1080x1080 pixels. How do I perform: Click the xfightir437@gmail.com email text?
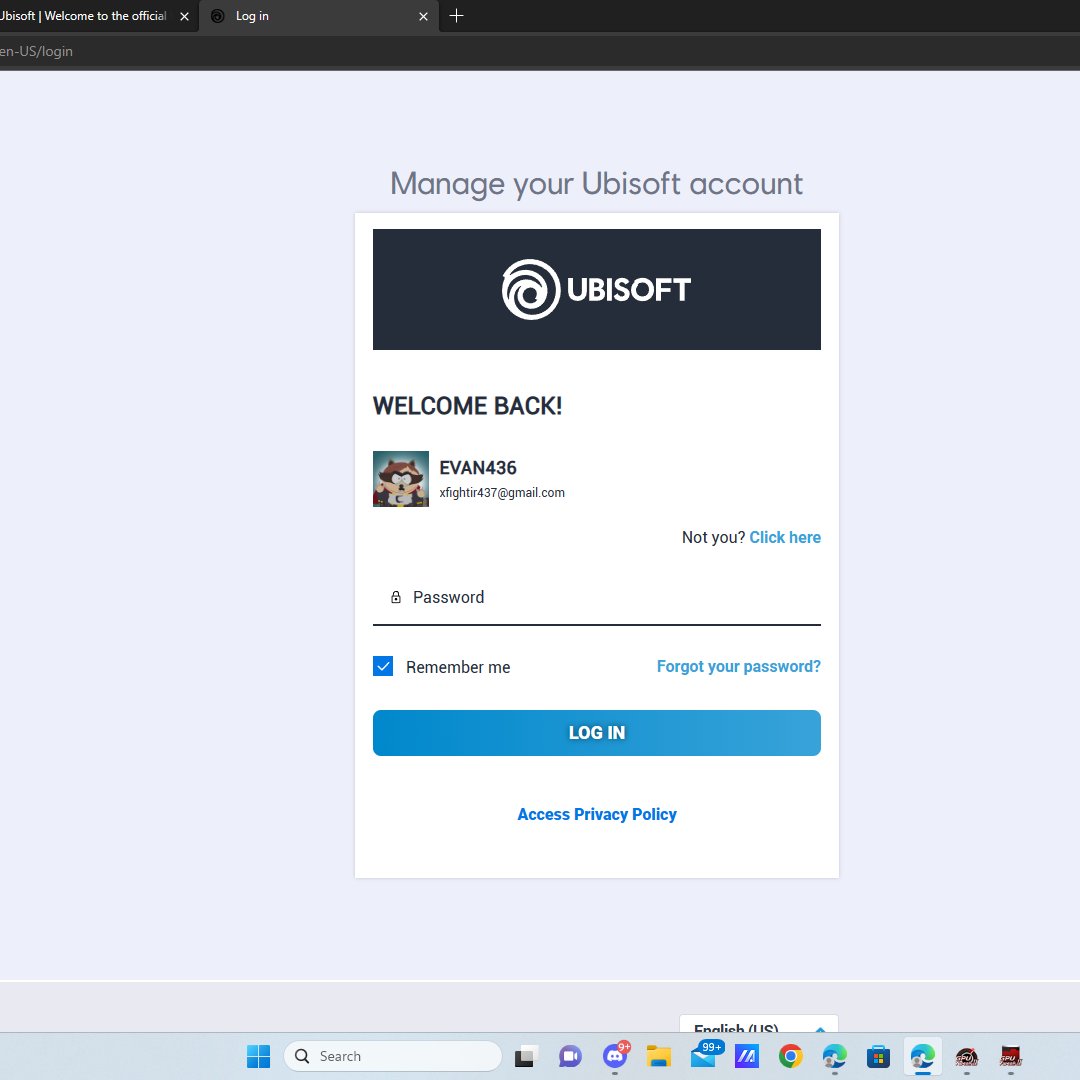501,492
